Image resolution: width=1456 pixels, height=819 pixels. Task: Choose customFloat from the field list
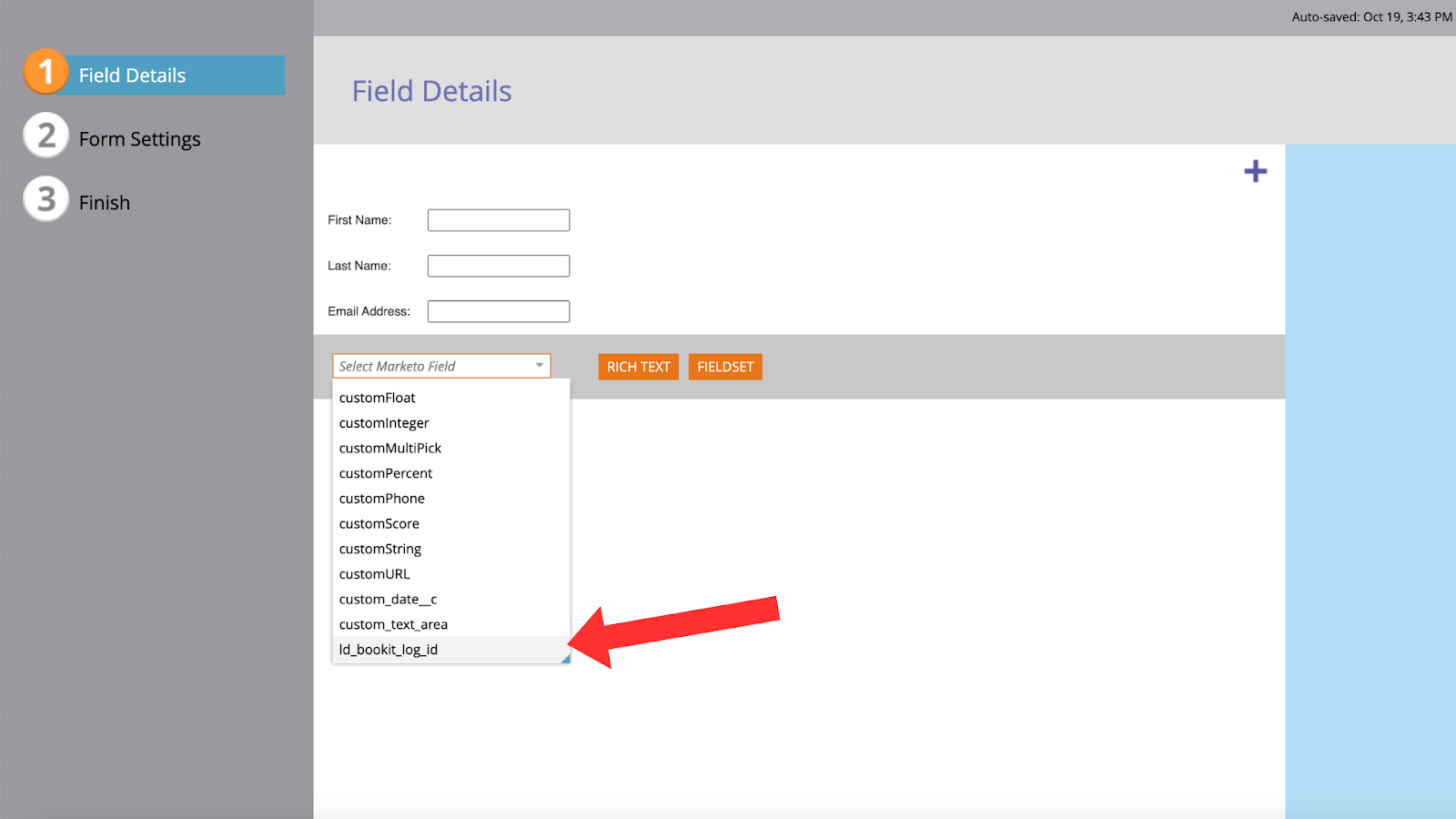click(378, 398)
